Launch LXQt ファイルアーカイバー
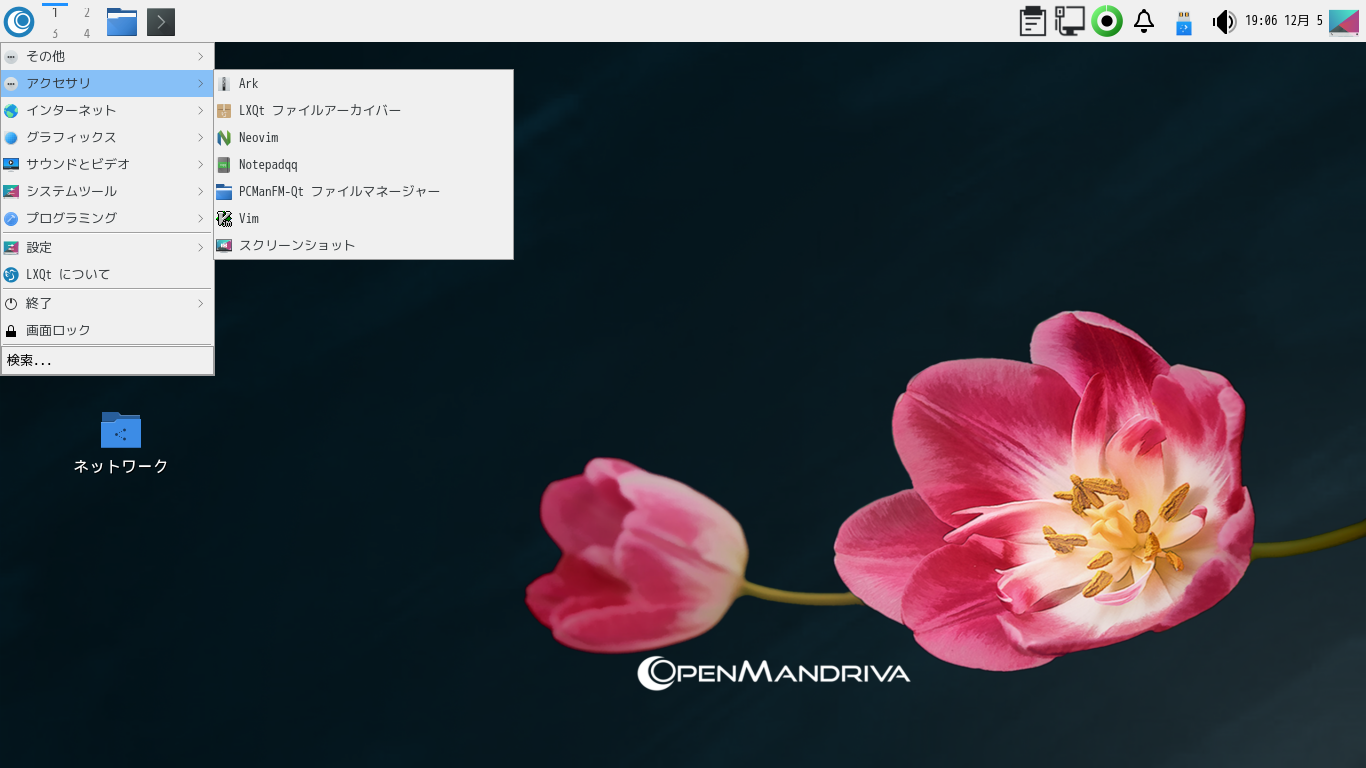The width and height of the screenshot is (1366, 768). (x=363, y=111)
